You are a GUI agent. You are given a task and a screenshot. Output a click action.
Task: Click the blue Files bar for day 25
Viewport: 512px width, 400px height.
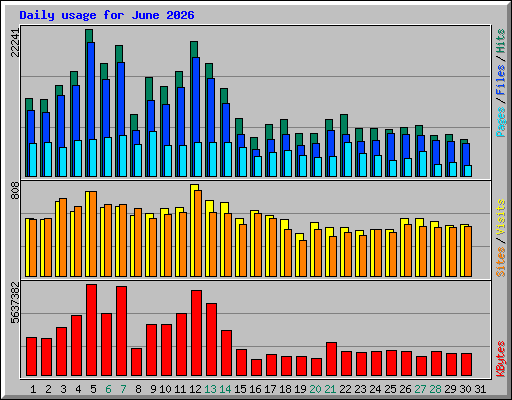(391, 147)
